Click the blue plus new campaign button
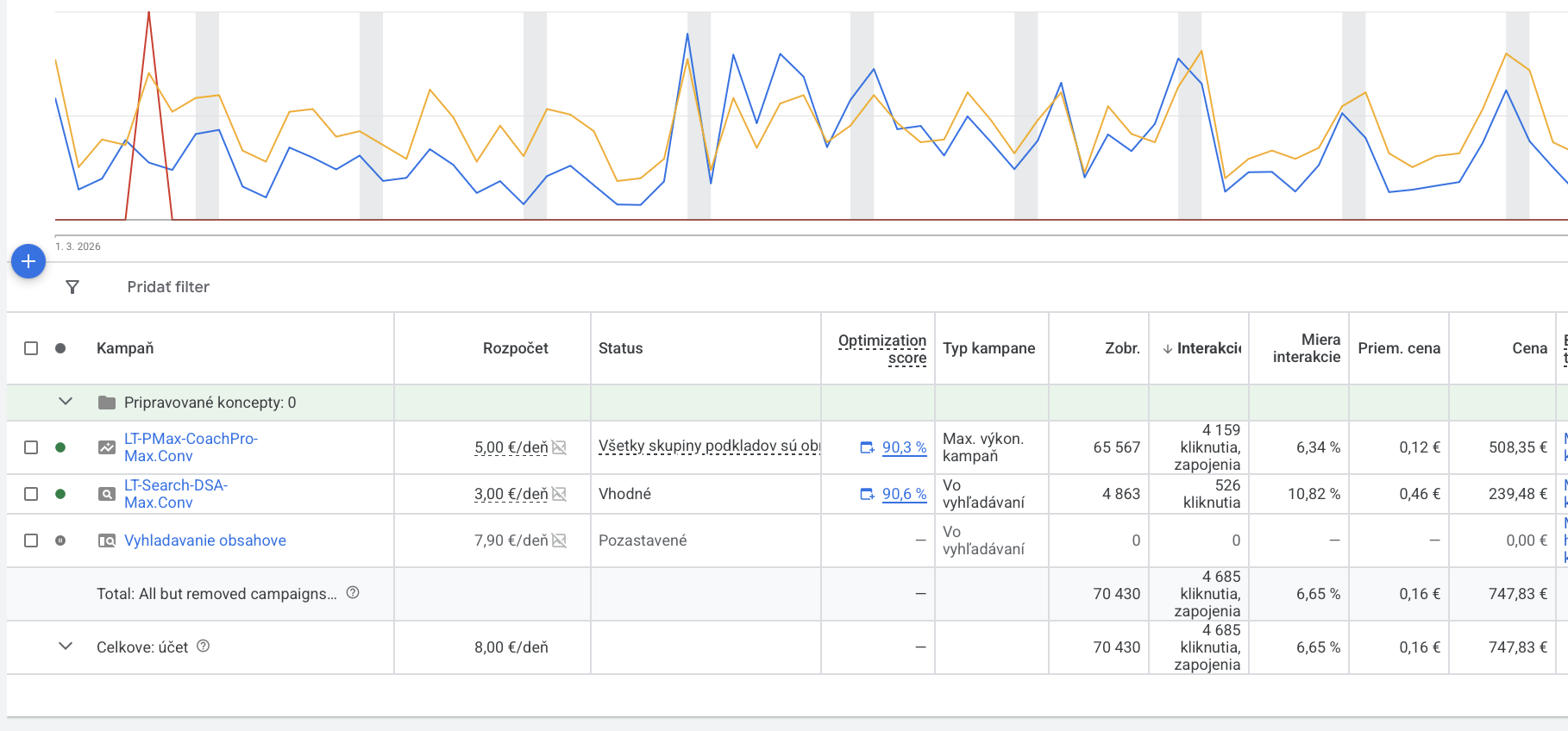This screenshot has height=731, width=1568. pyautogui.click(x=28, y=261)
